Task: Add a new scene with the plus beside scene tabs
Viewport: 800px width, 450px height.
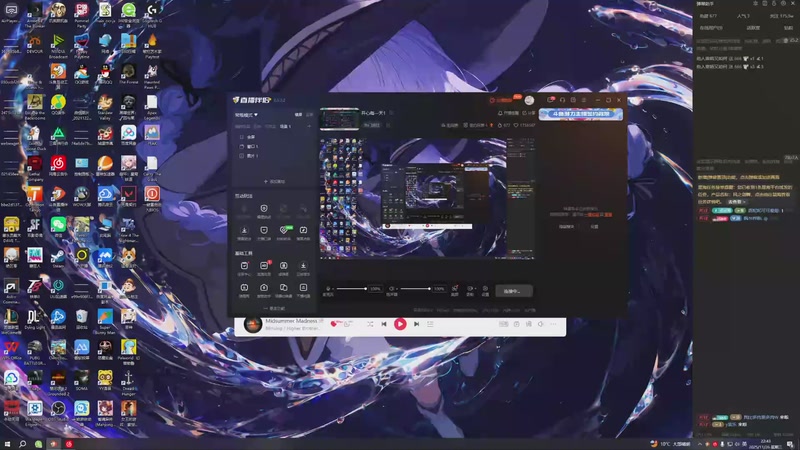Action: pos(309,126)
